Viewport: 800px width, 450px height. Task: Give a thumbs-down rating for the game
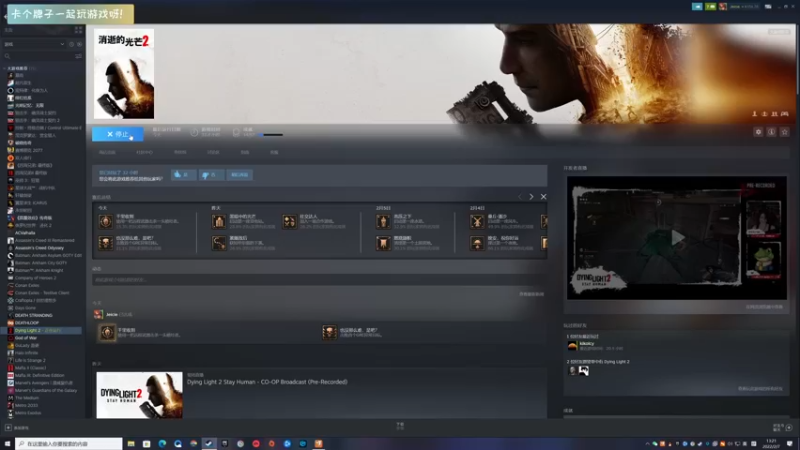[211, 174]
